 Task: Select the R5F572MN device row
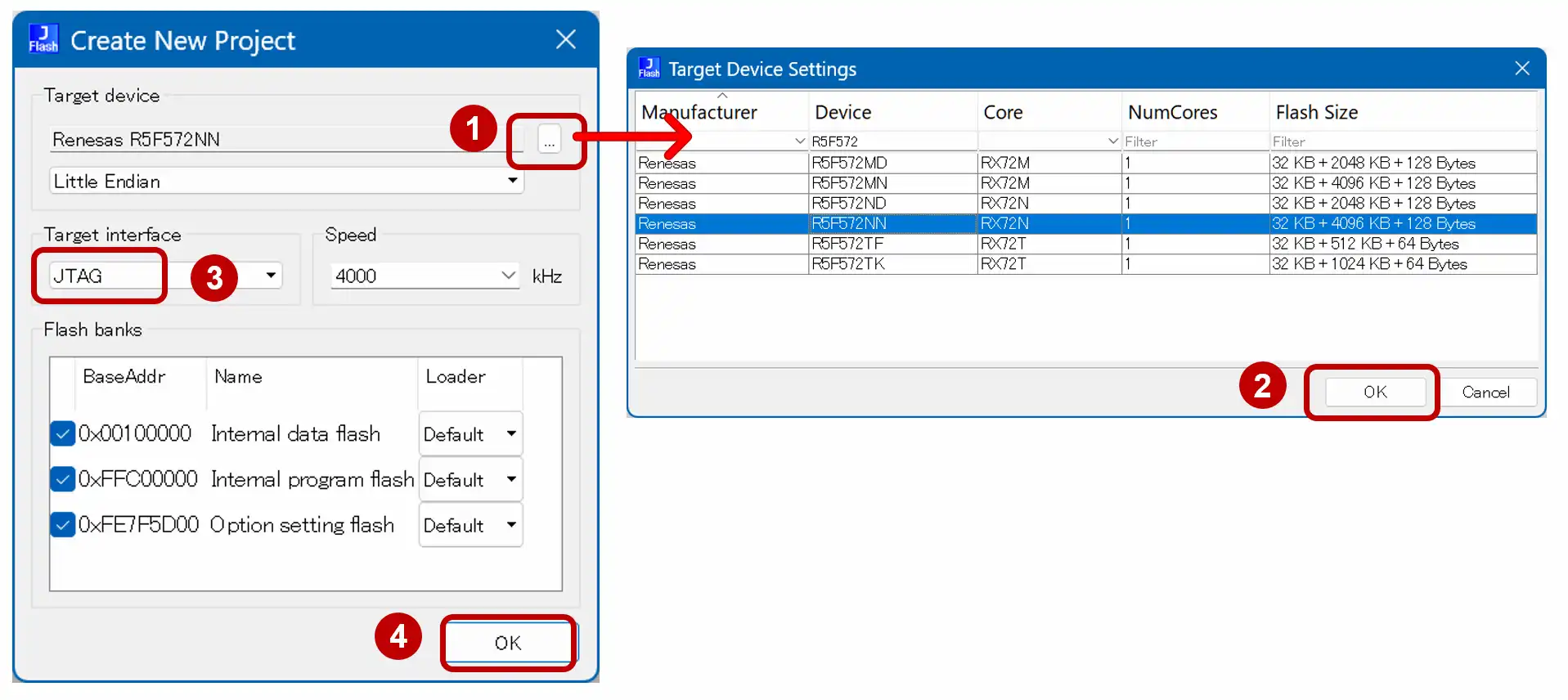(1086, 183)
